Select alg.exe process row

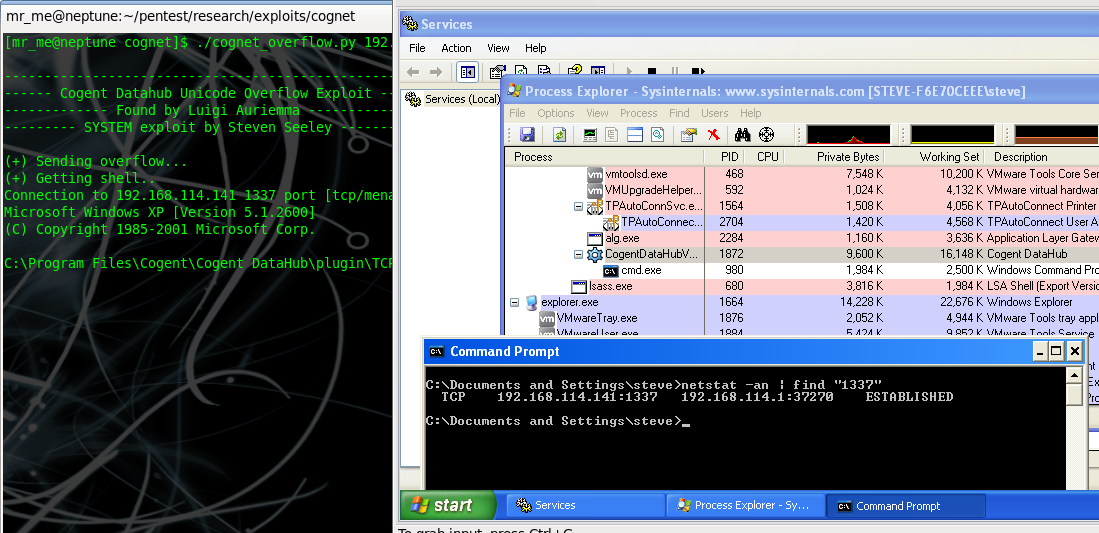coord(802,238)
